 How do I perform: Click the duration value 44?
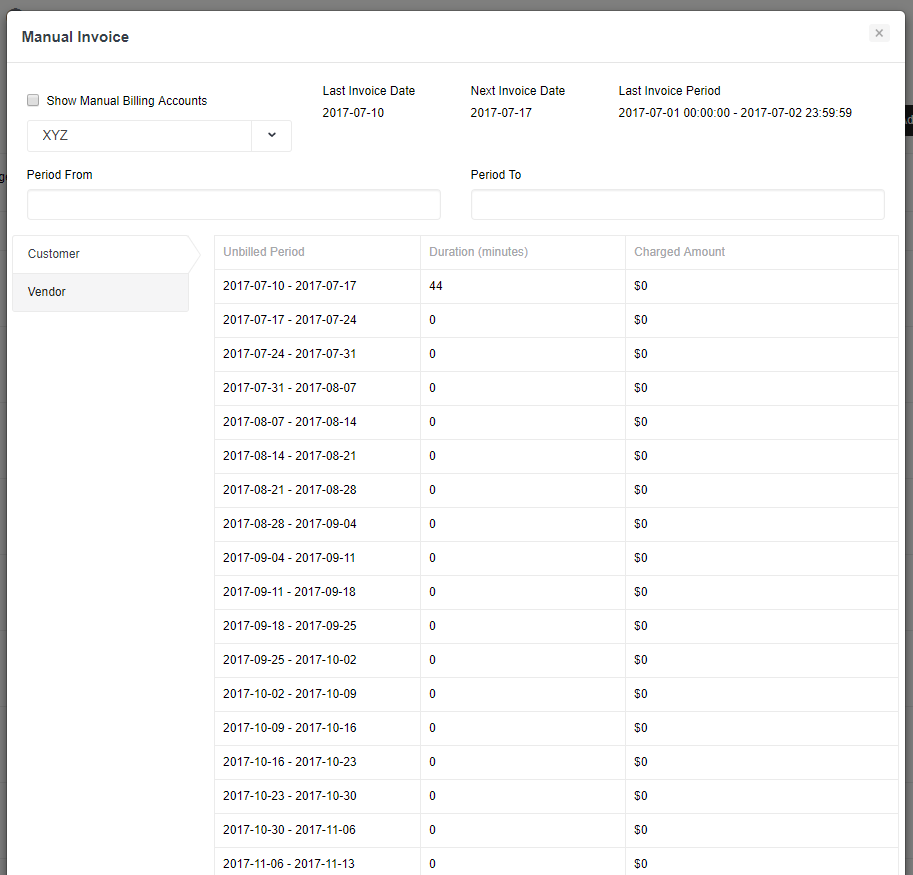(436, 286)
